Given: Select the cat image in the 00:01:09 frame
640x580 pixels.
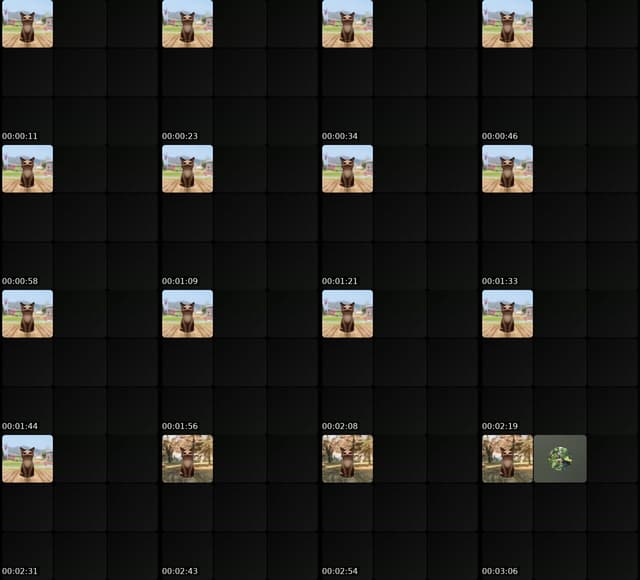Looking at the screenshot, I should click(x=187, y=169).
